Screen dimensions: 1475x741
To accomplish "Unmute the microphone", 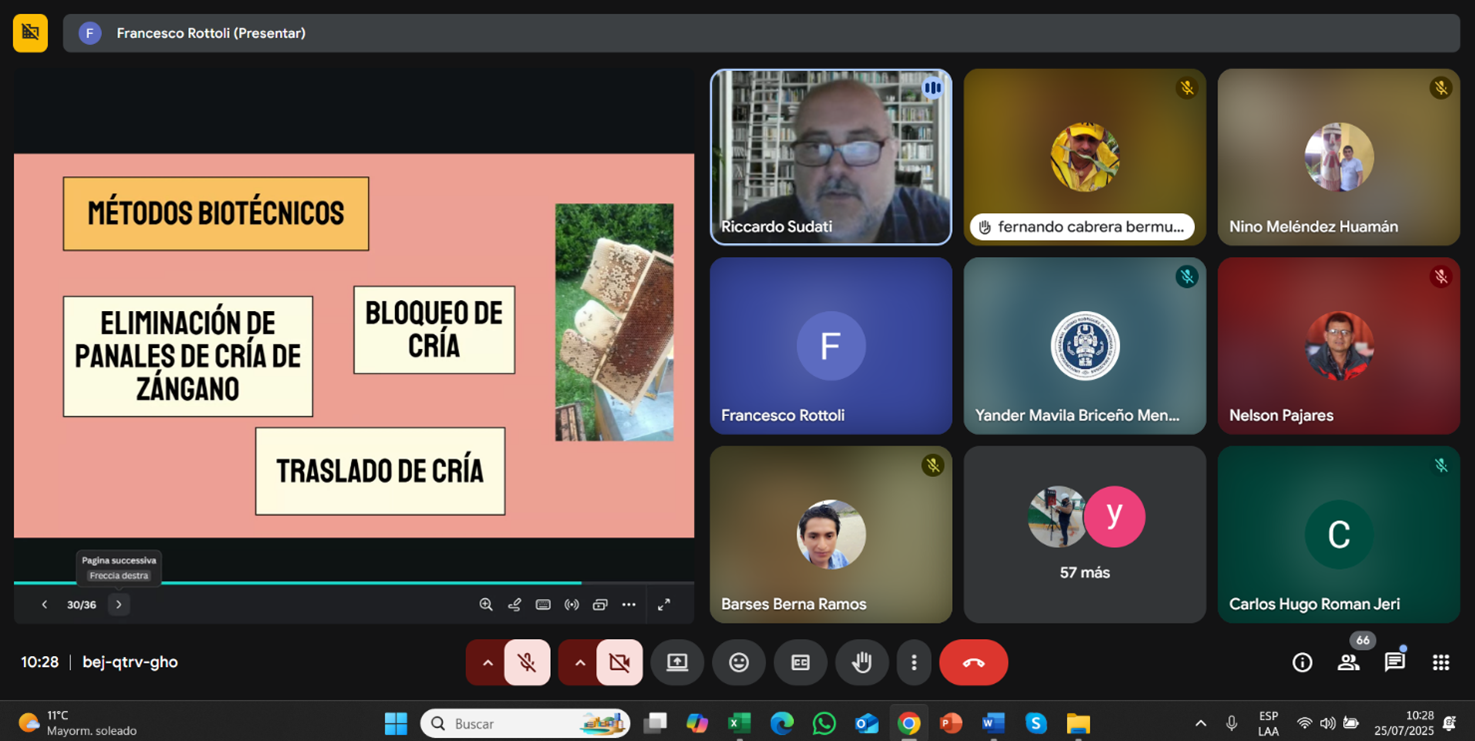I will click(527, 662).
